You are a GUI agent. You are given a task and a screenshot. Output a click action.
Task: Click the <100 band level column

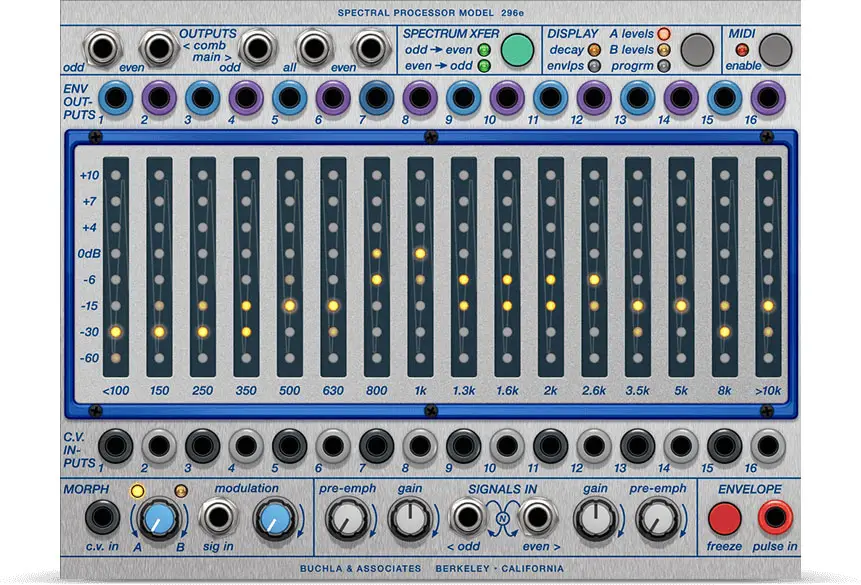pyautogui.click(x=116, y=267)
